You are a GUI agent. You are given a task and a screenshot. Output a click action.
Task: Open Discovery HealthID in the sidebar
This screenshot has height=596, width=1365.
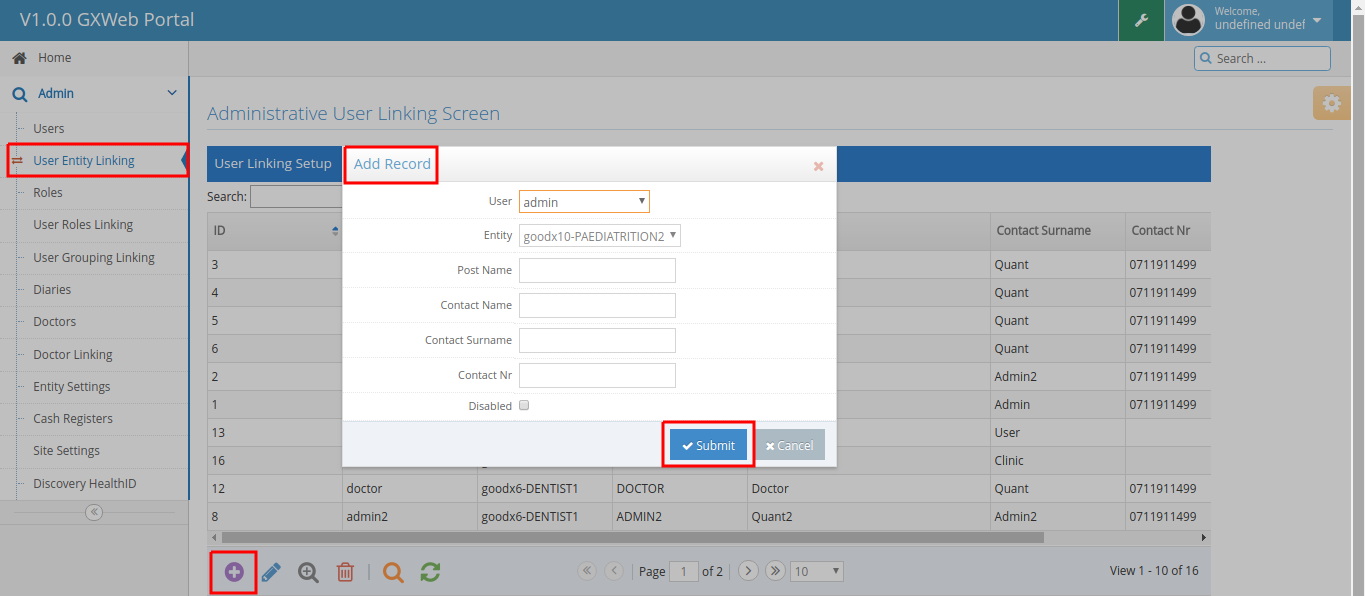85,484
